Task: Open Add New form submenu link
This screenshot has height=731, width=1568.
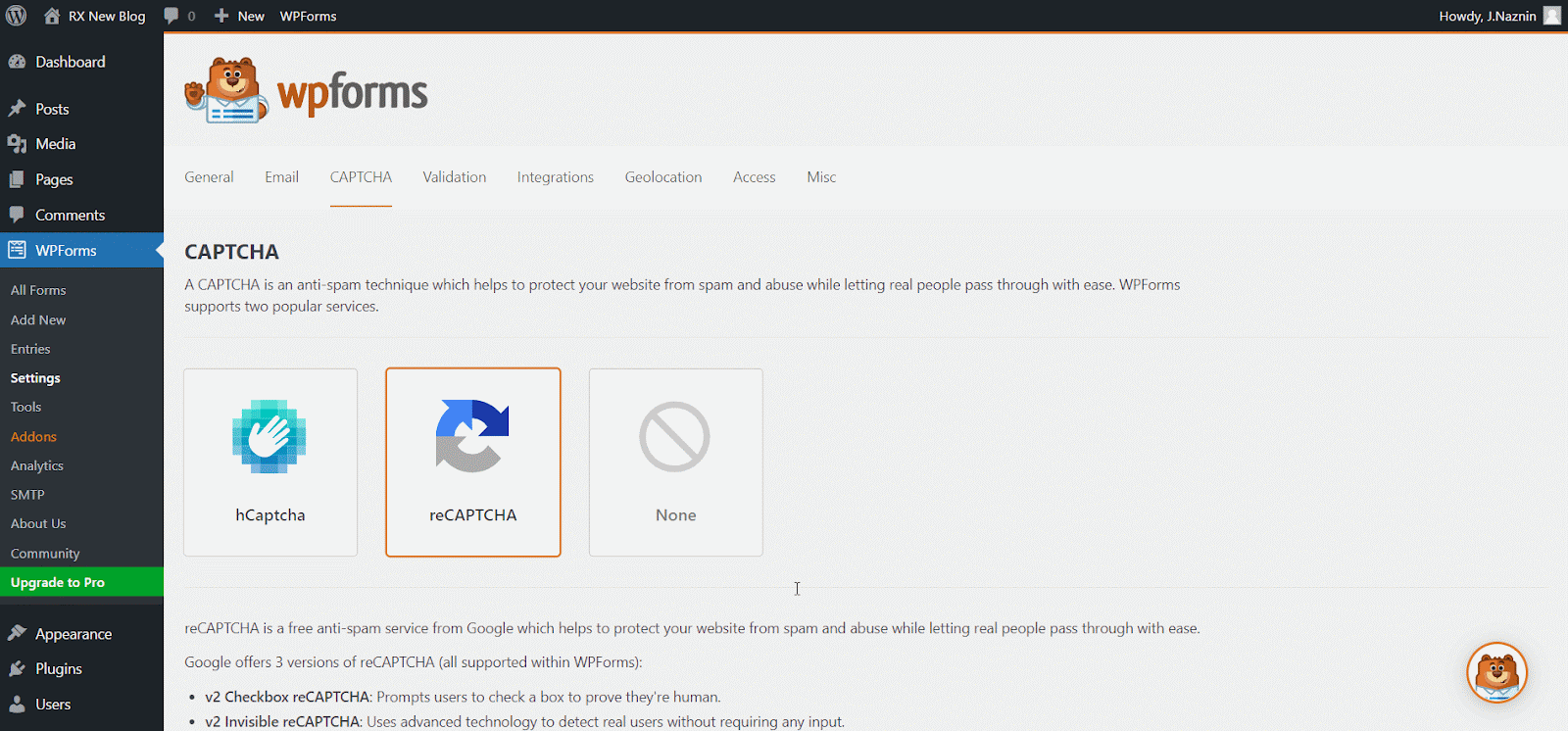Action: point(38,319)
